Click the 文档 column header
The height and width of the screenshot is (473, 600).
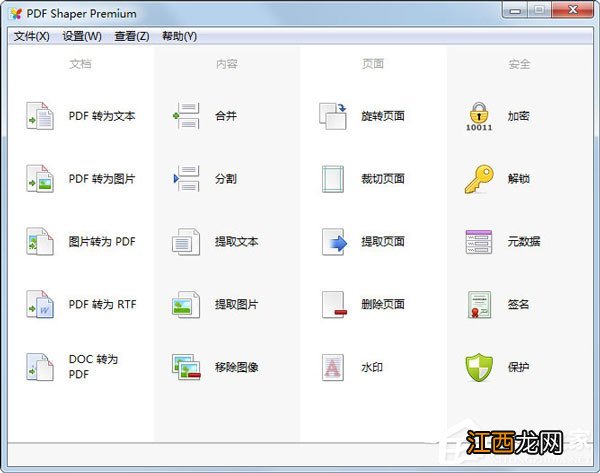[x=80, y=64]
